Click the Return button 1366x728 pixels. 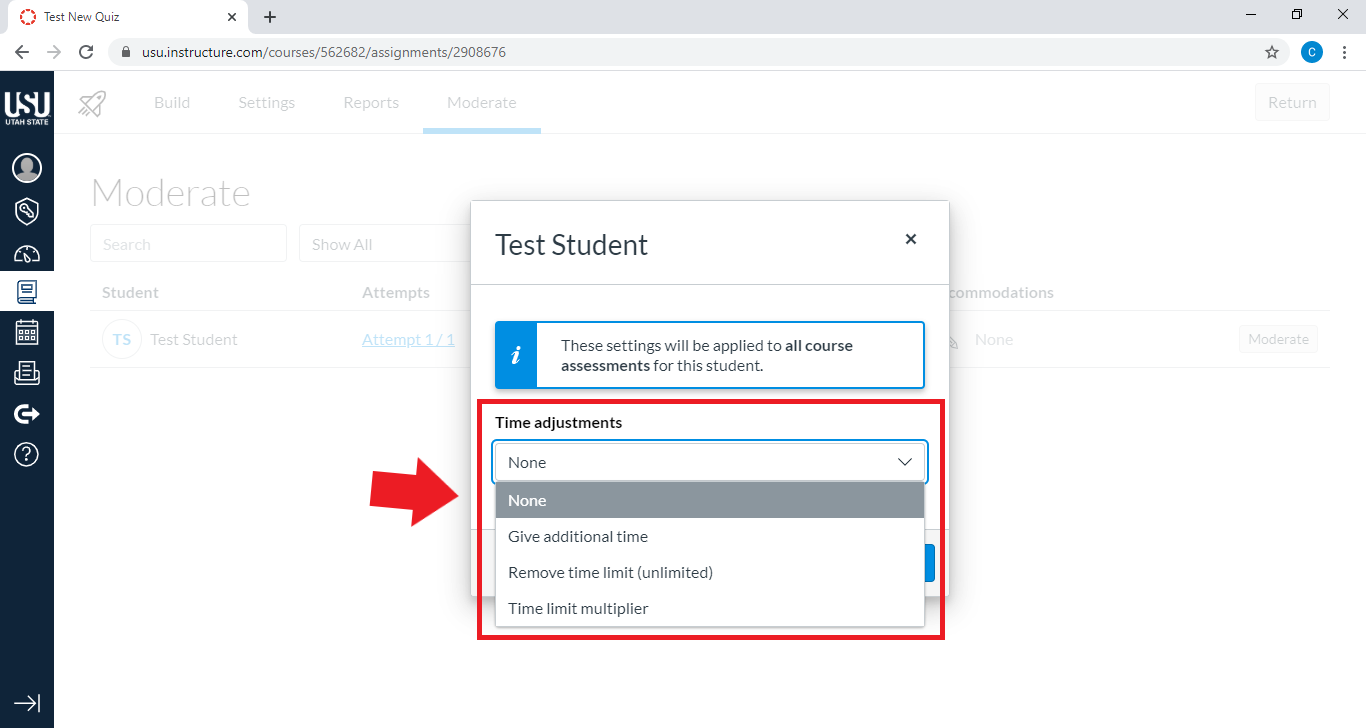1291,102
